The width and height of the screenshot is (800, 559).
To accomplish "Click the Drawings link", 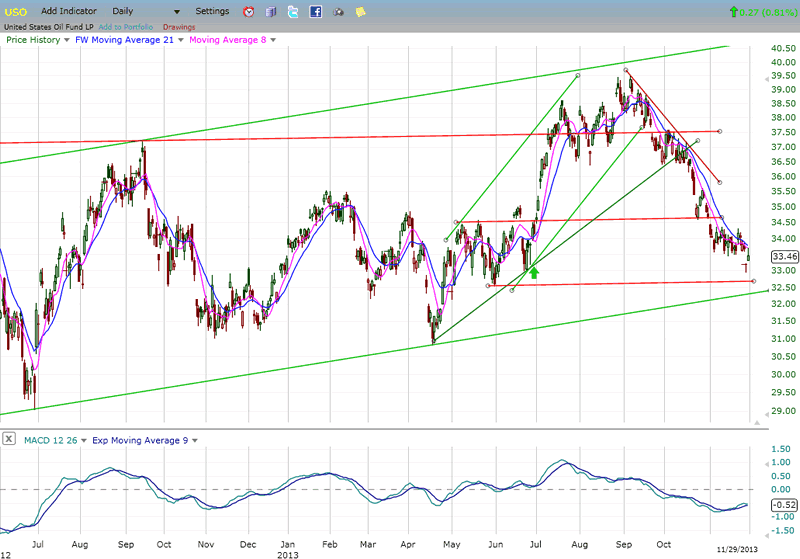I will pos(178,27).
